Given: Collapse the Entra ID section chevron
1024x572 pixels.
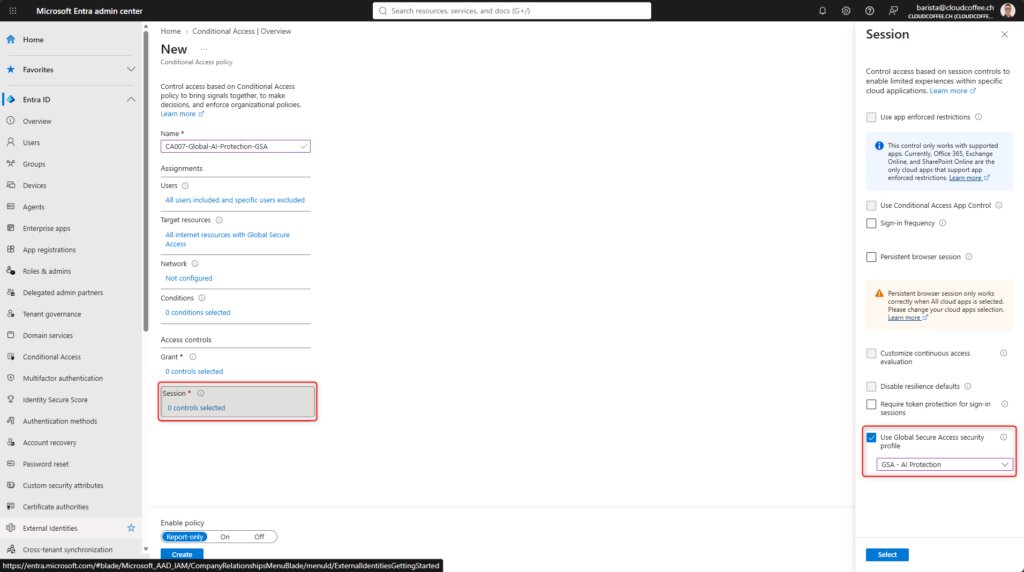Looking at the screenshot, I should tap(131, 99).
